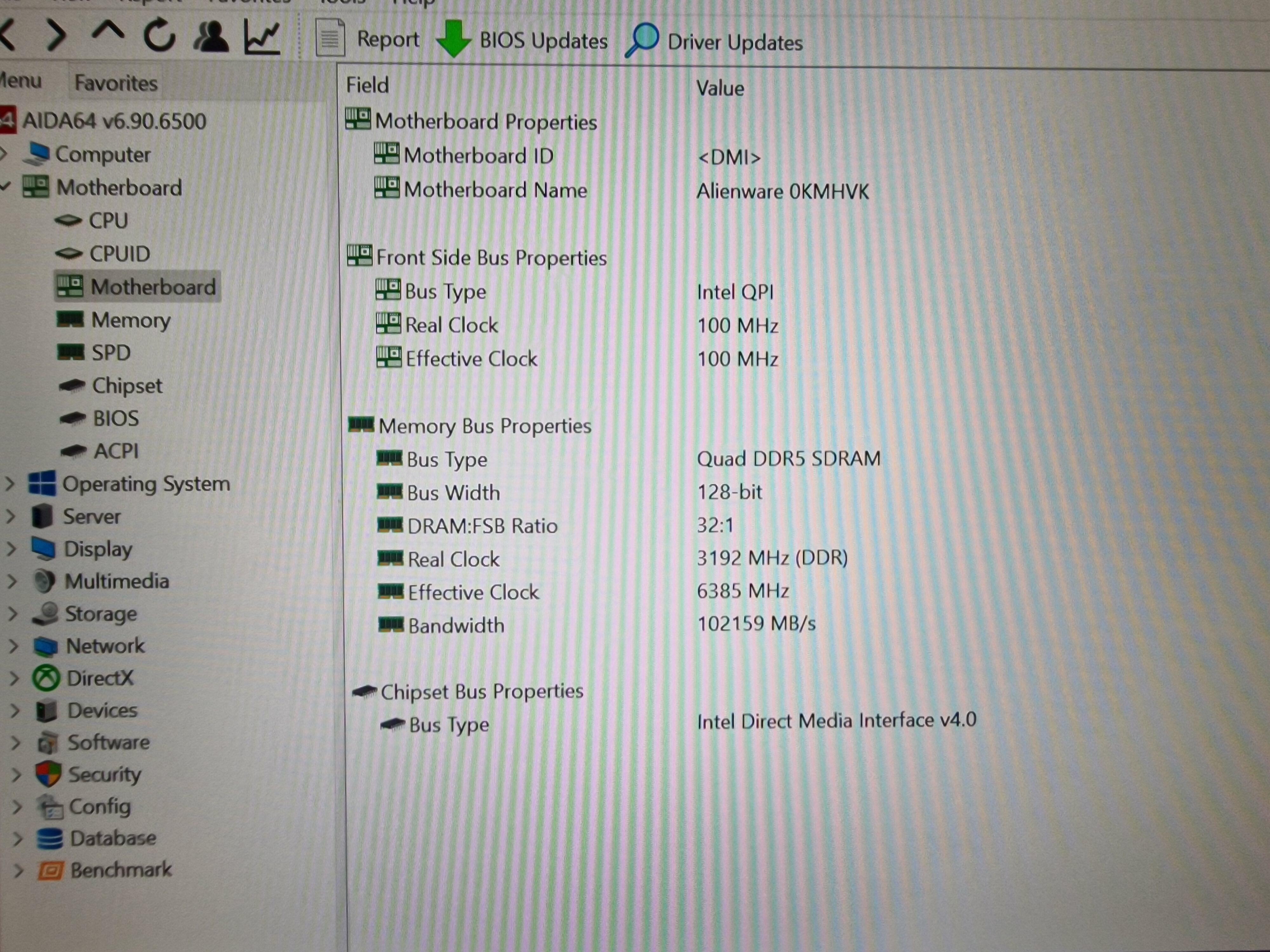Select the highlighted Motherboard sub-item

pos(138,286)
